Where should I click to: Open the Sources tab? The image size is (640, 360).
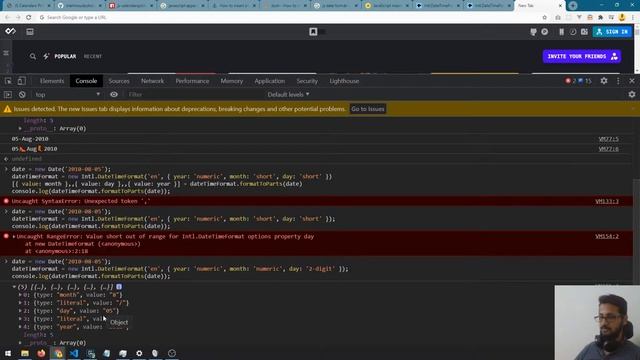pyautogui.click(x=119, y=81)
